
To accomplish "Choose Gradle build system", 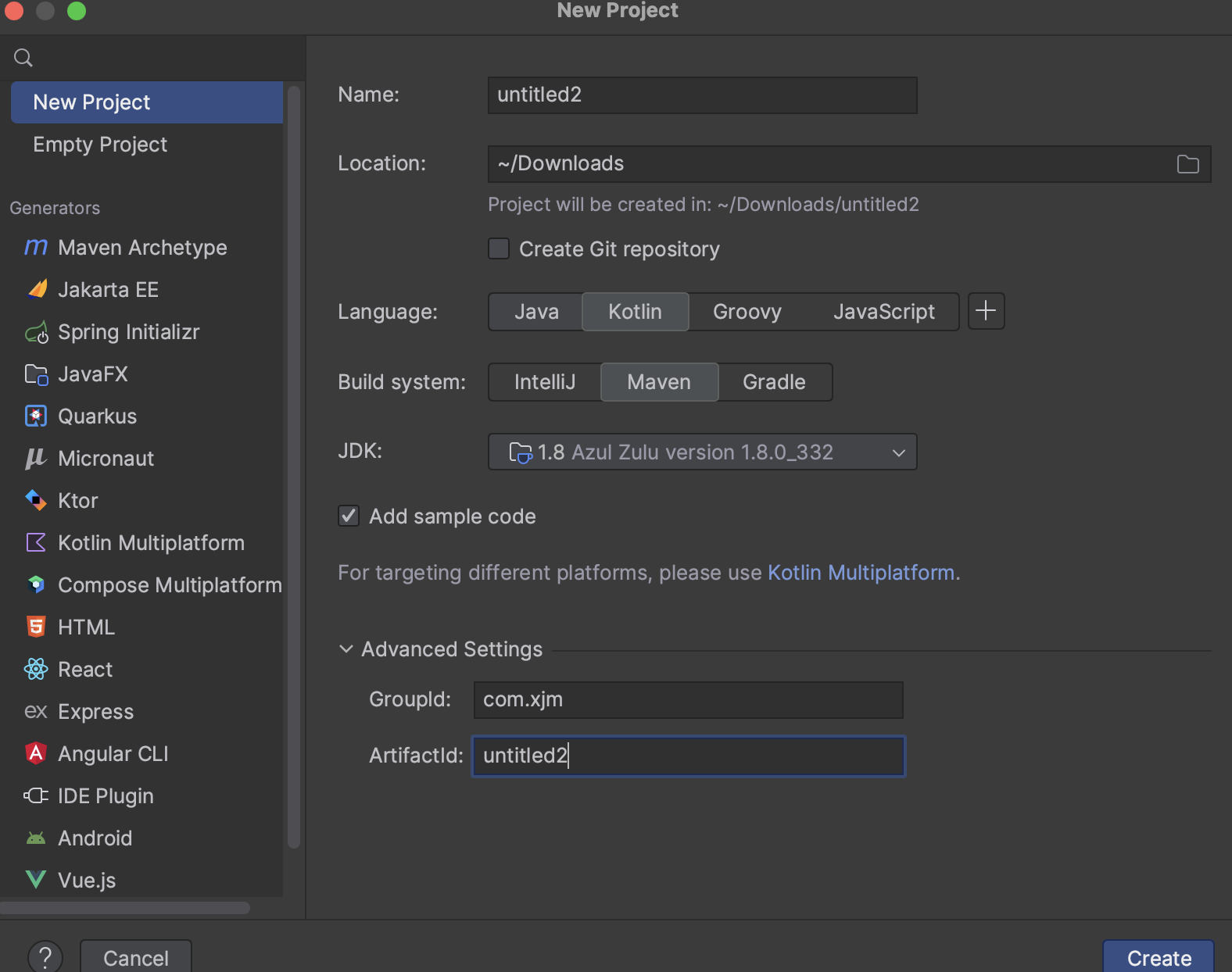I will pyautogui.click(x=774, y=382).
